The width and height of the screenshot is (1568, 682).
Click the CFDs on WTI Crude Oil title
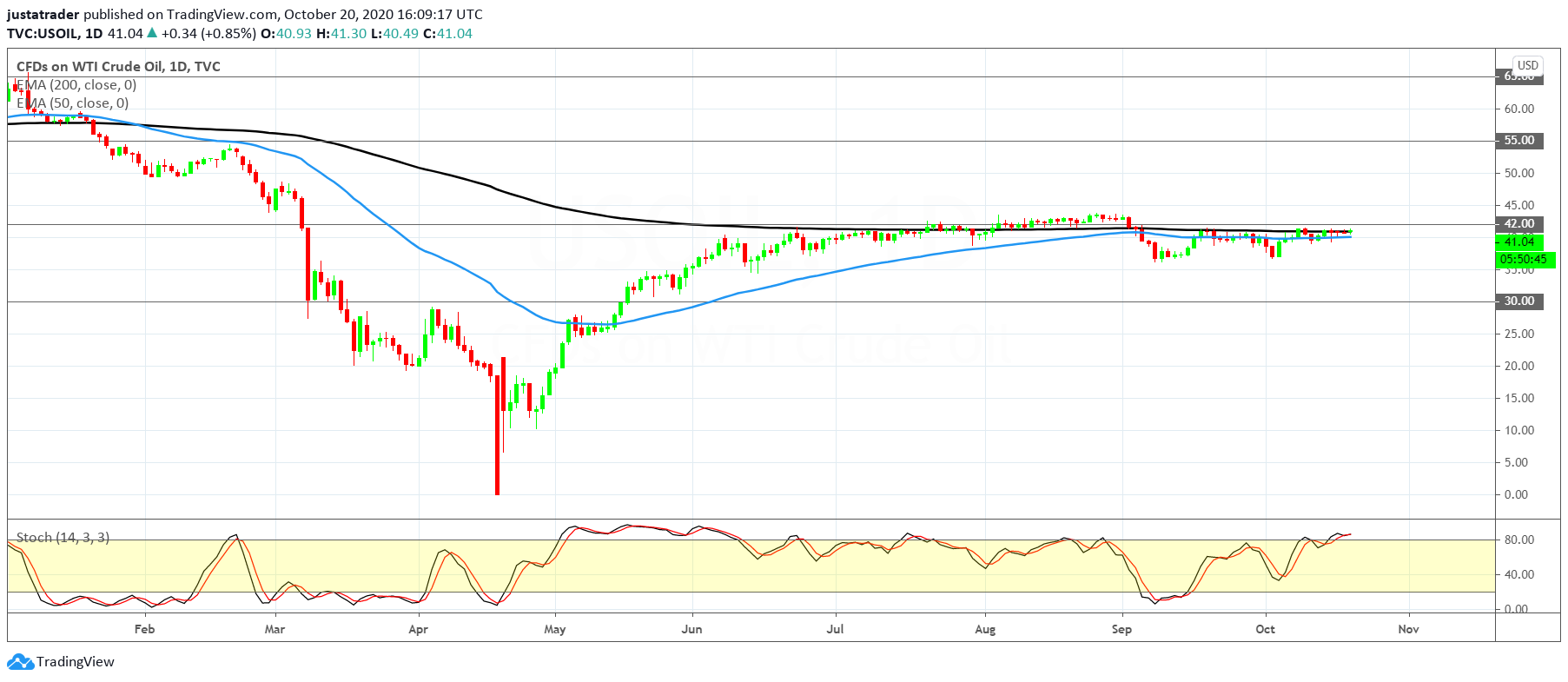118,67
